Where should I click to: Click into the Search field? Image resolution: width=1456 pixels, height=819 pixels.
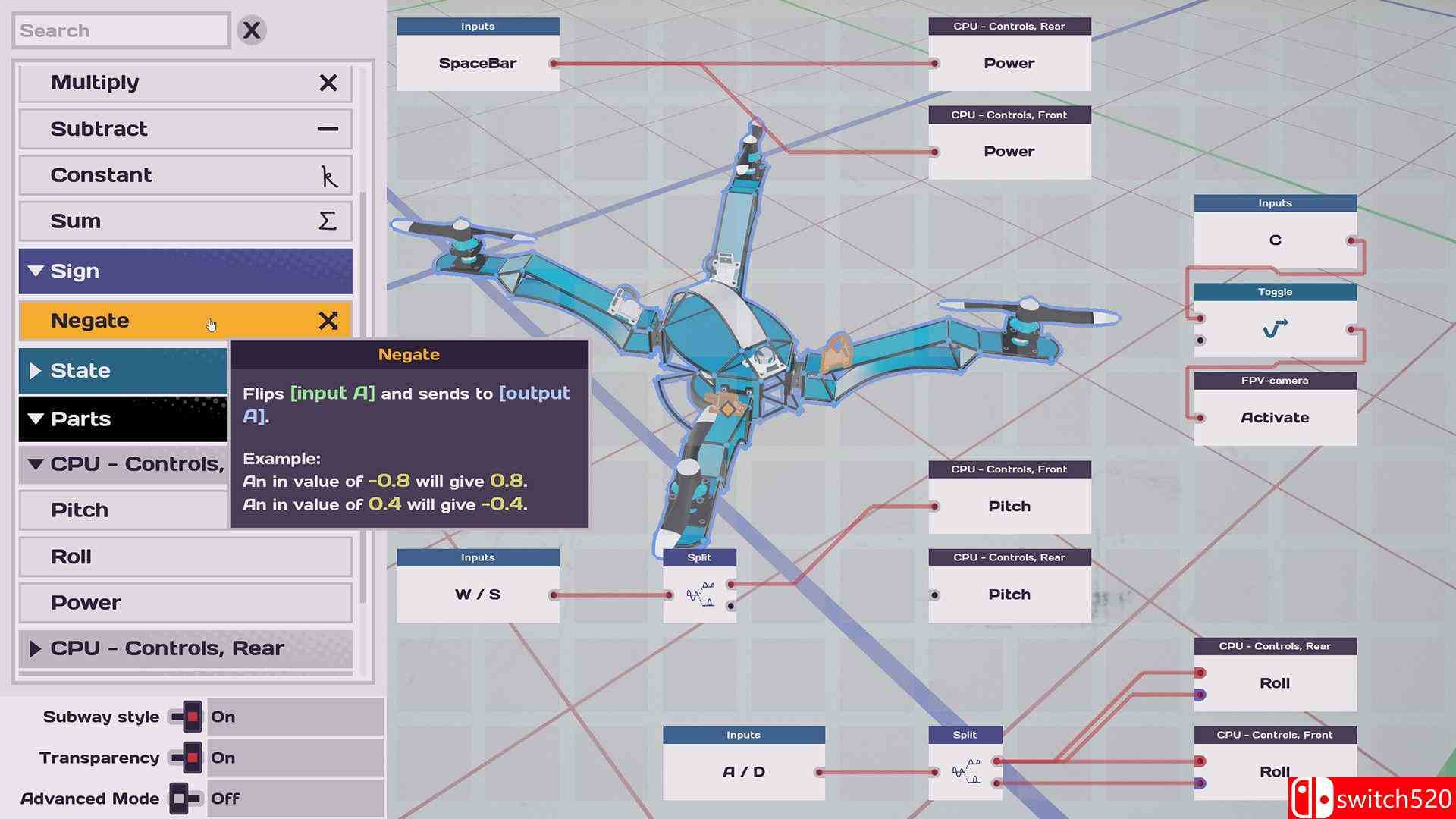[121, 31]
